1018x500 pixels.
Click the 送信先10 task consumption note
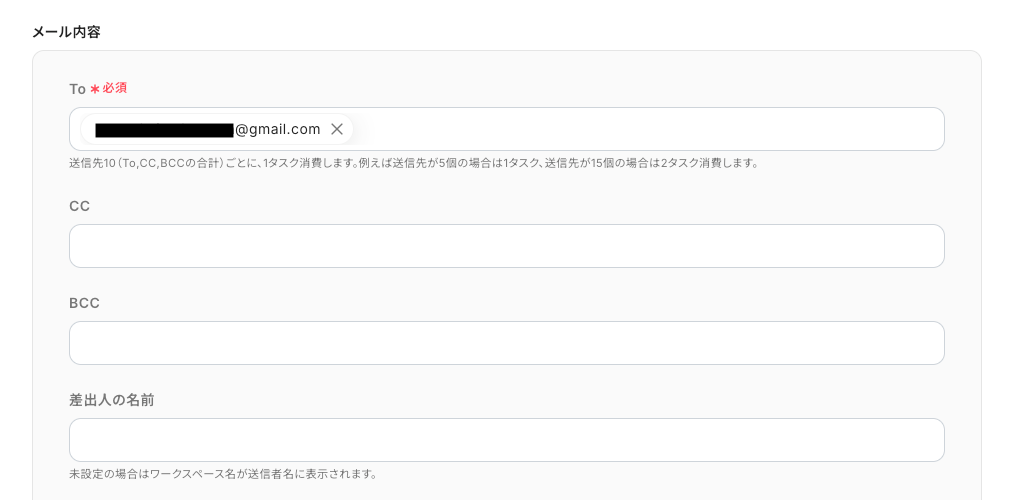click(414, 163)
